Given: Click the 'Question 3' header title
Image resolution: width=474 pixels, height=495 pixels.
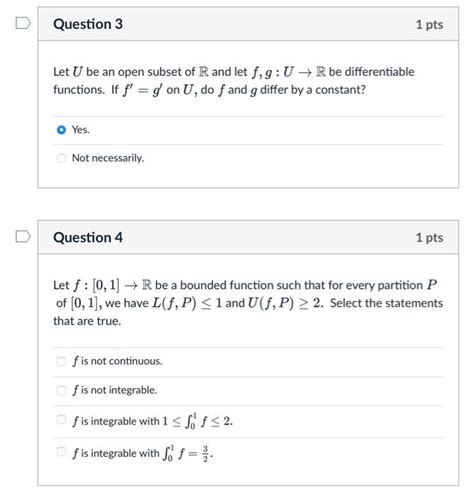Looking at the screenshot, I should [x=88, y=24].
